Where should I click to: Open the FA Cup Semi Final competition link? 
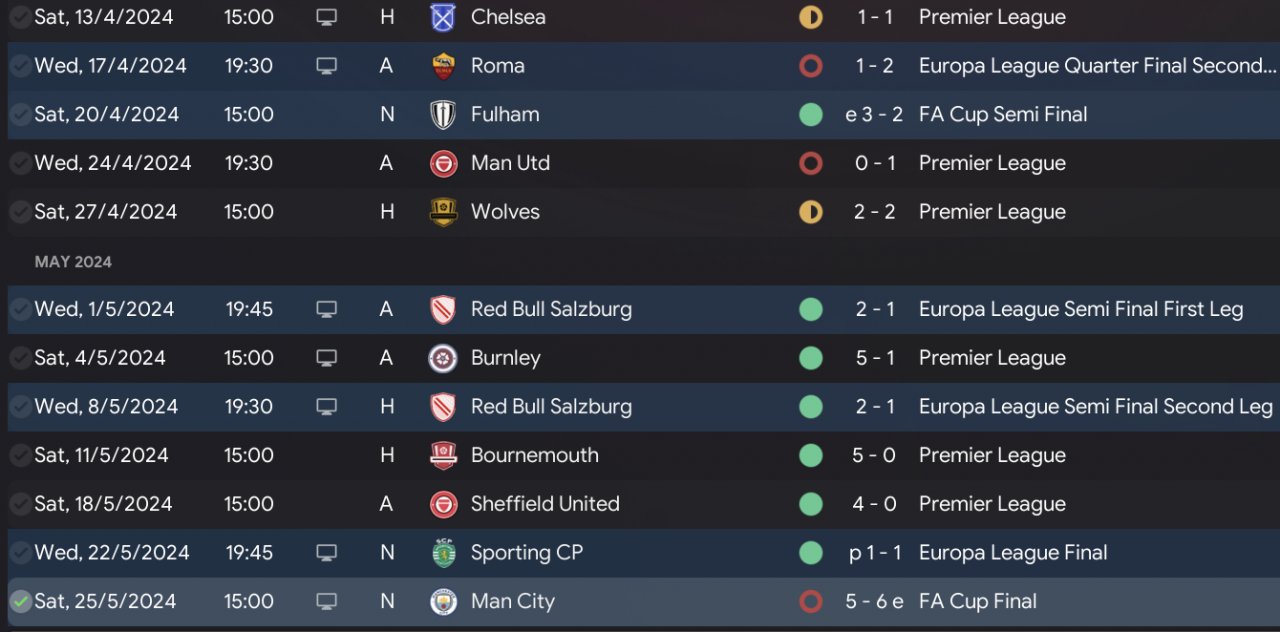tap(1002, 114)
